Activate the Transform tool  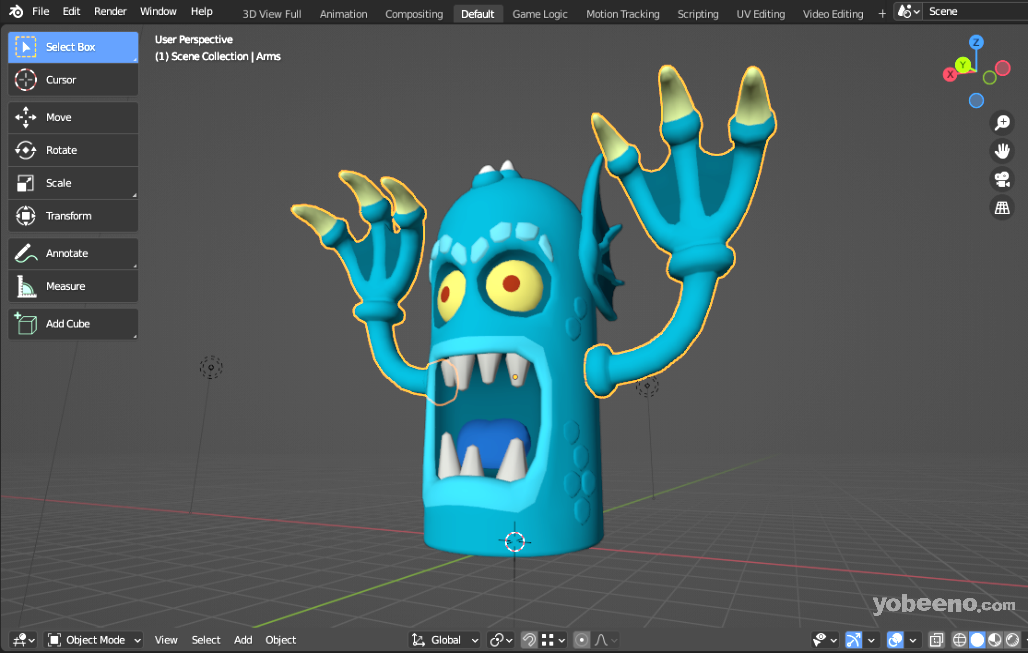[x=73, y=216]
